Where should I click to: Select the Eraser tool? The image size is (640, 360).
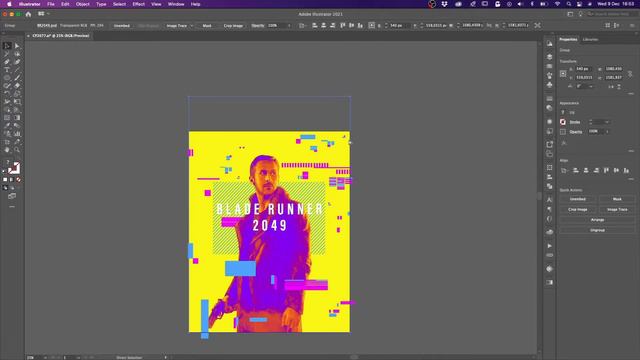pos(17,86)
